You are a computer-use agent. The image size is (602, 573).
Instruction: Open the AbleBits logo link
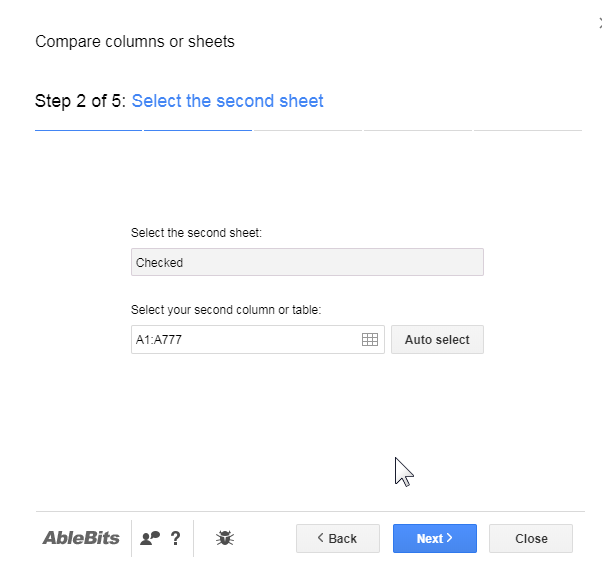[81, 538]
